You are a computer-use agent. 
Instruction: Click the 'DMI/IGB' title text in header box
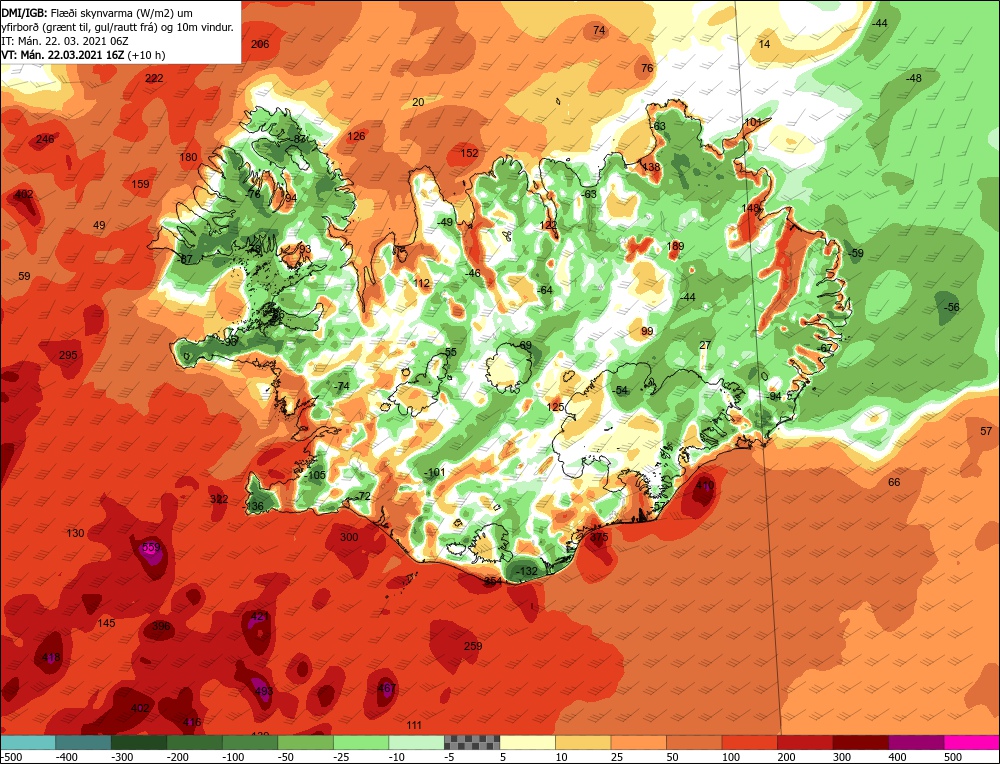(22, 13)
